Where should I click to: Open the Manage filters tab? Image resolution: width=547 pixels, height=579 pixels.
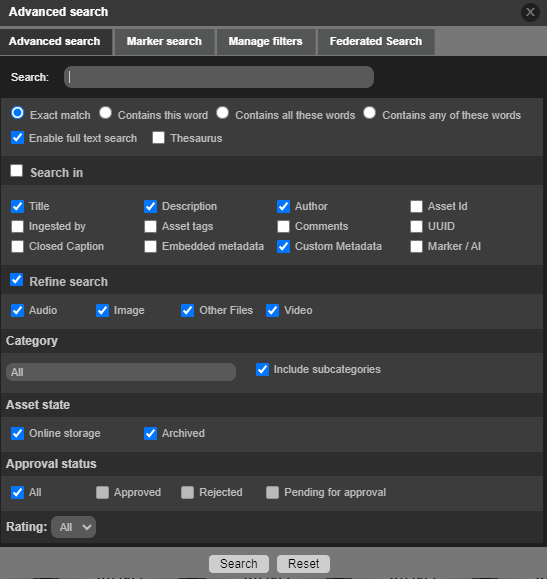pos(266,42)
